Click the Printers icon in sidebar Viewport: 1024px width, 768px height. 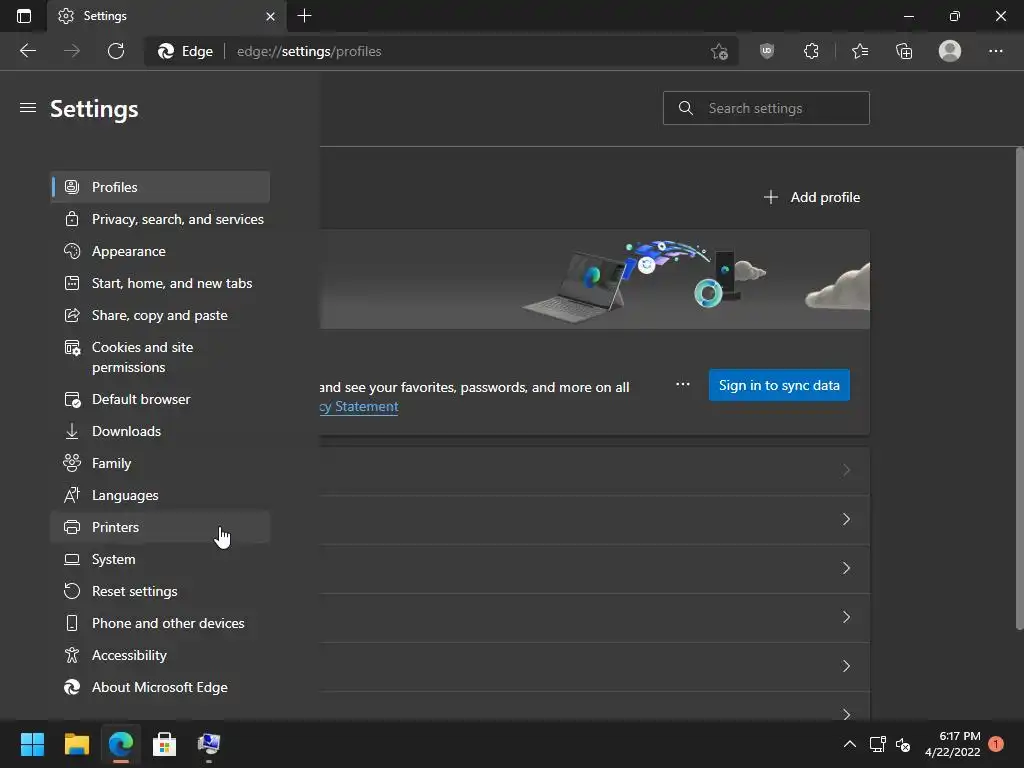click(72, 527)
